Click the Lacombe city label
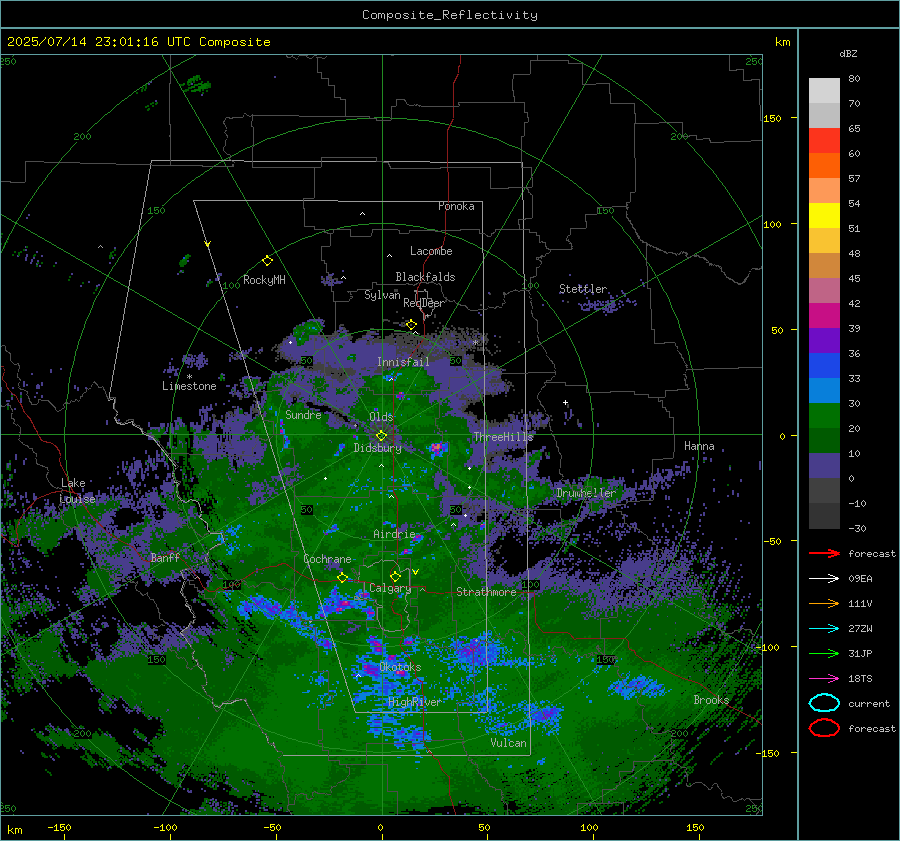The width and height of the screenshot is (900, 841). (x=431, y=251)
